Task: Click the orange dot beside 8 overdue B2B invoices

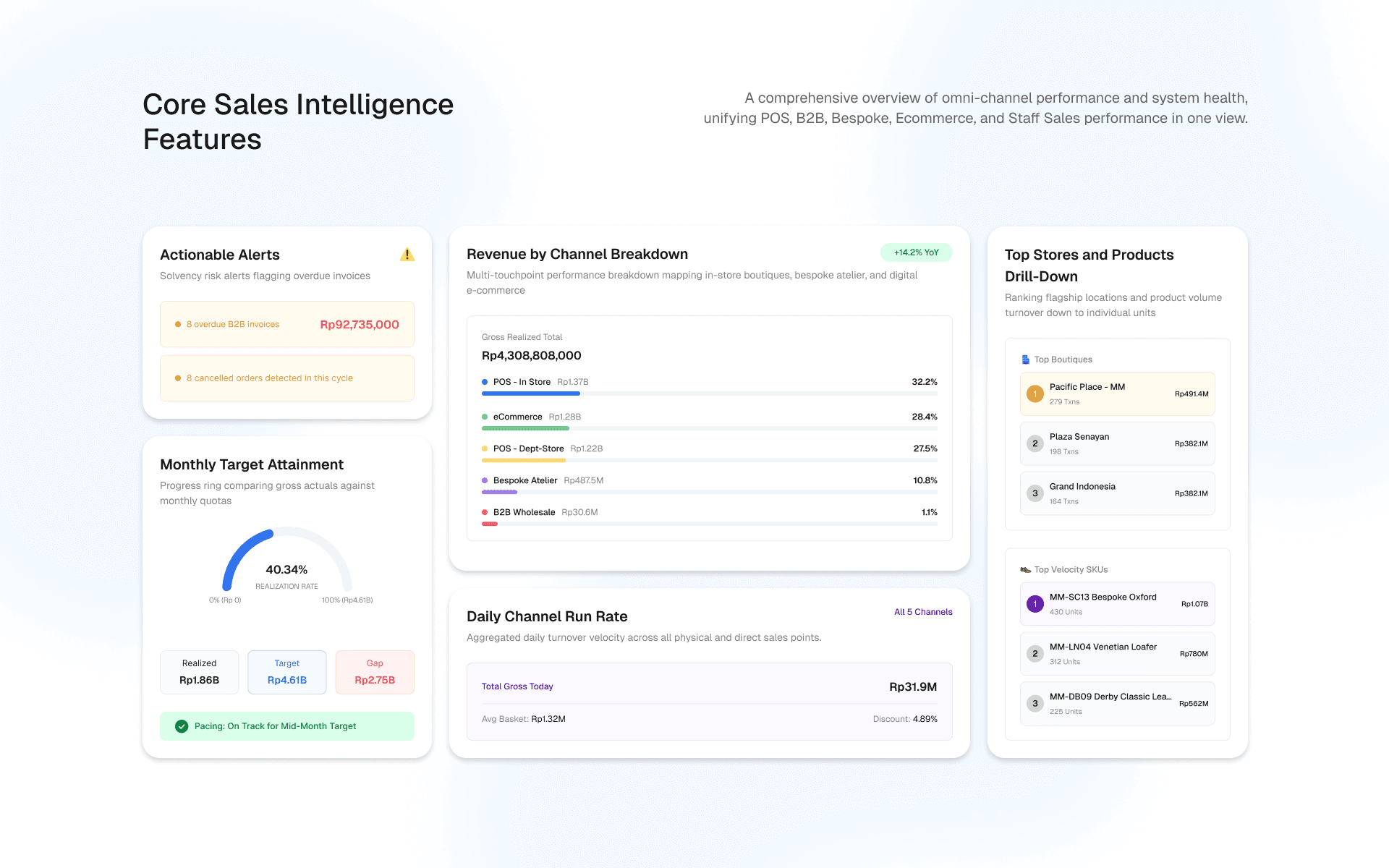Action: tap(178, 325)
